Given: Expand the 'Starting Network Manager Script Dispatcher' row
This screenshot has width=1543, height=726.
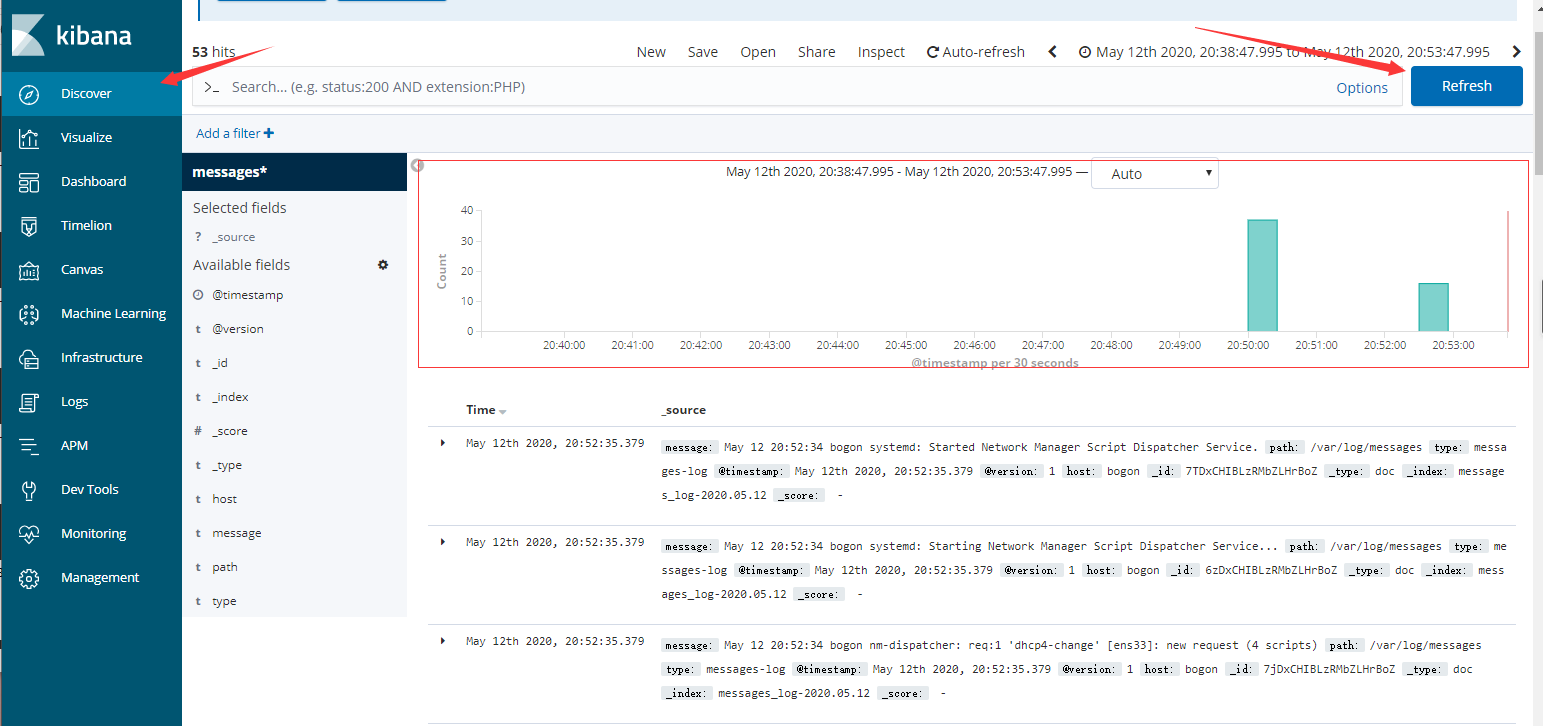Looking at the screenshot, I should pos(443,542).
